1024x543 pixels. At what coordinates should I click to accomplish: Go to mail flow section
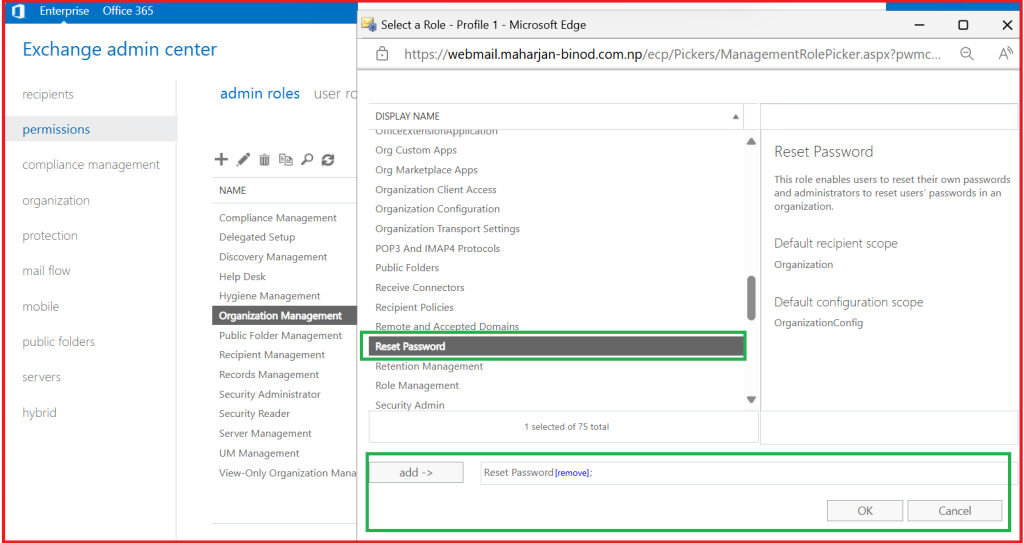pyautogui.click(x=46, y=271)
